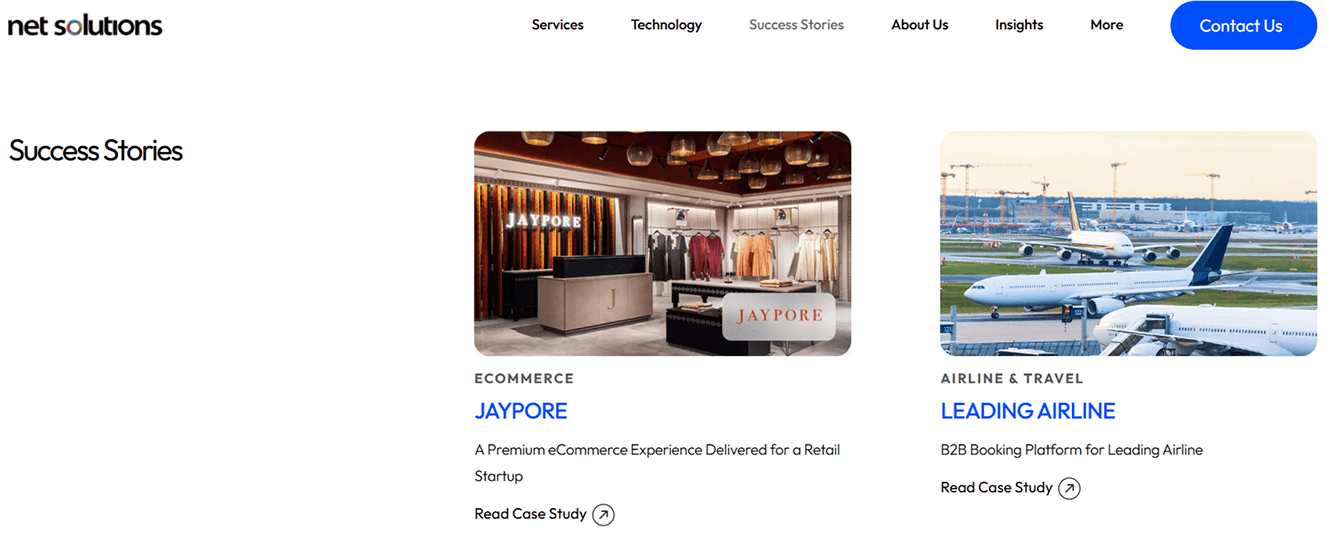
Task: Open the JAYPORE case study title link
Action: coord(521,411)
